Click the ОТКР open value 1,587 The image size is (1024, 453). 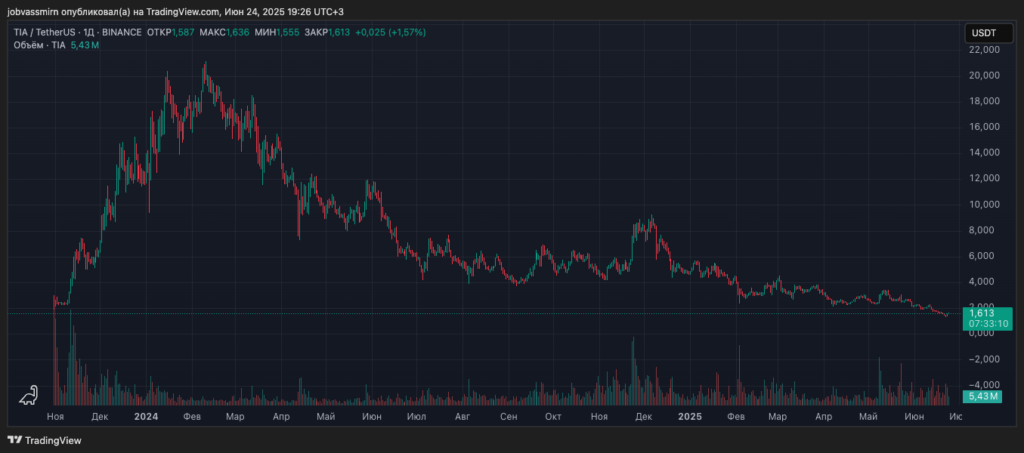click(182, 32)
